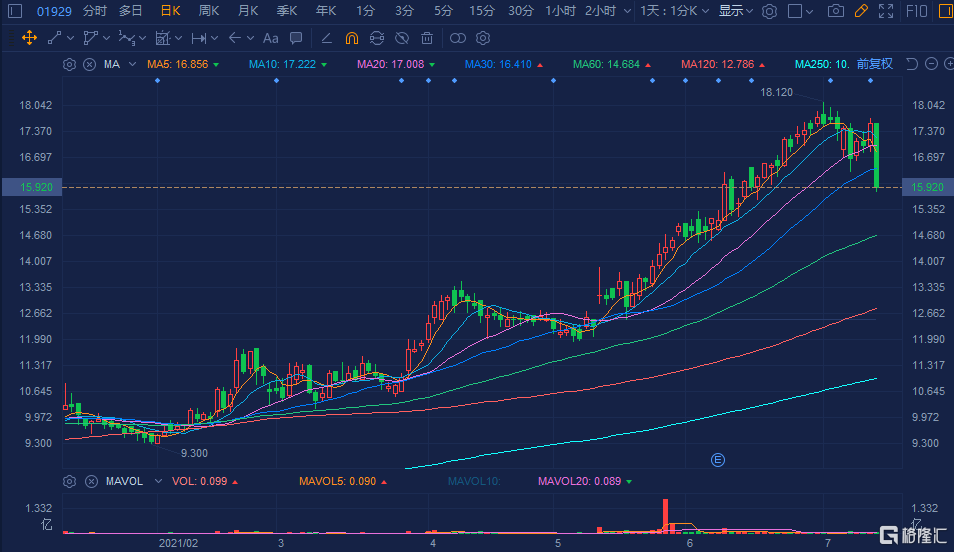Open the F10 company info page

pyautogui.click(x=915, y=11)
